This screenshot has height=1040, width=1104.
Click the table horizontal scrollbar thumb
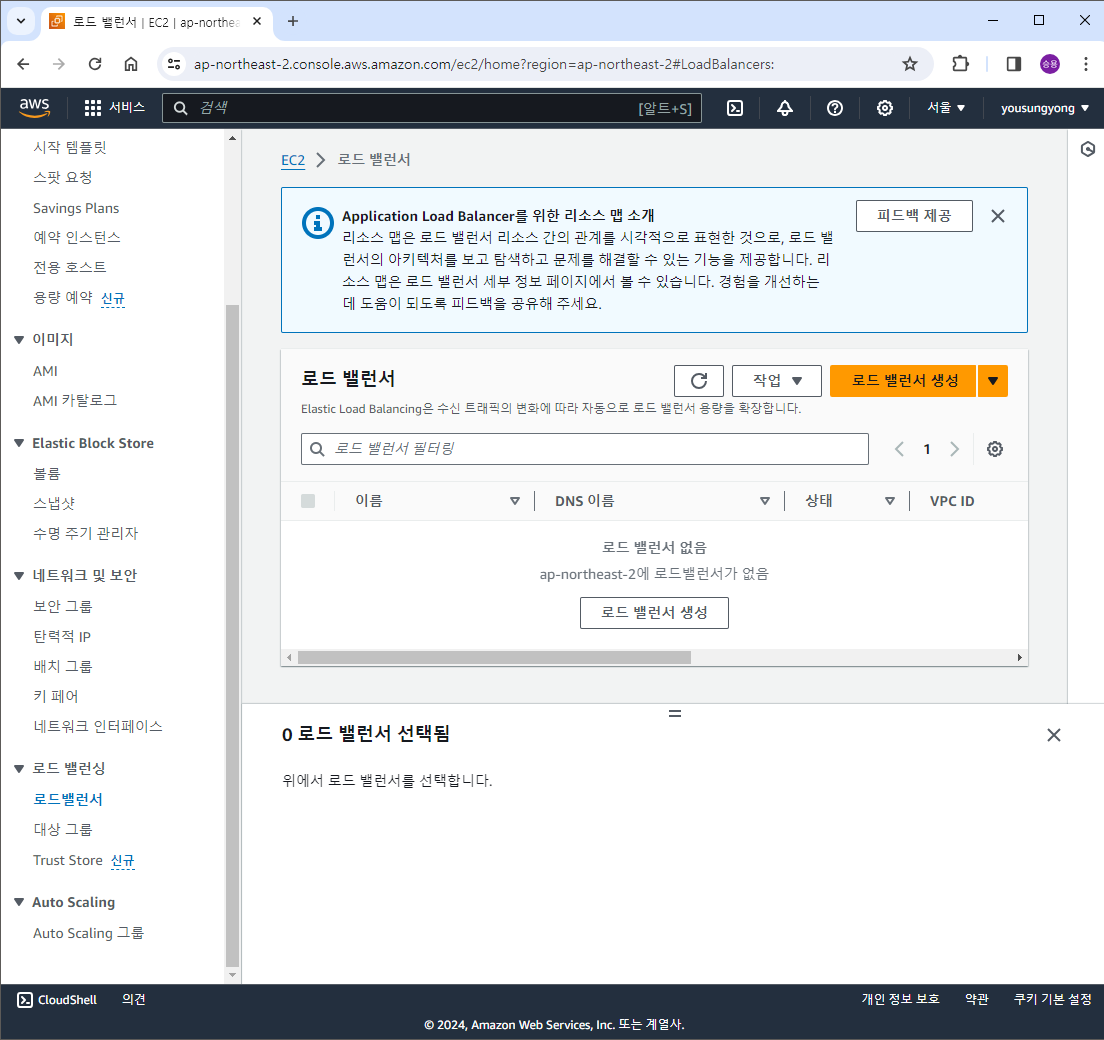(494, 658)
